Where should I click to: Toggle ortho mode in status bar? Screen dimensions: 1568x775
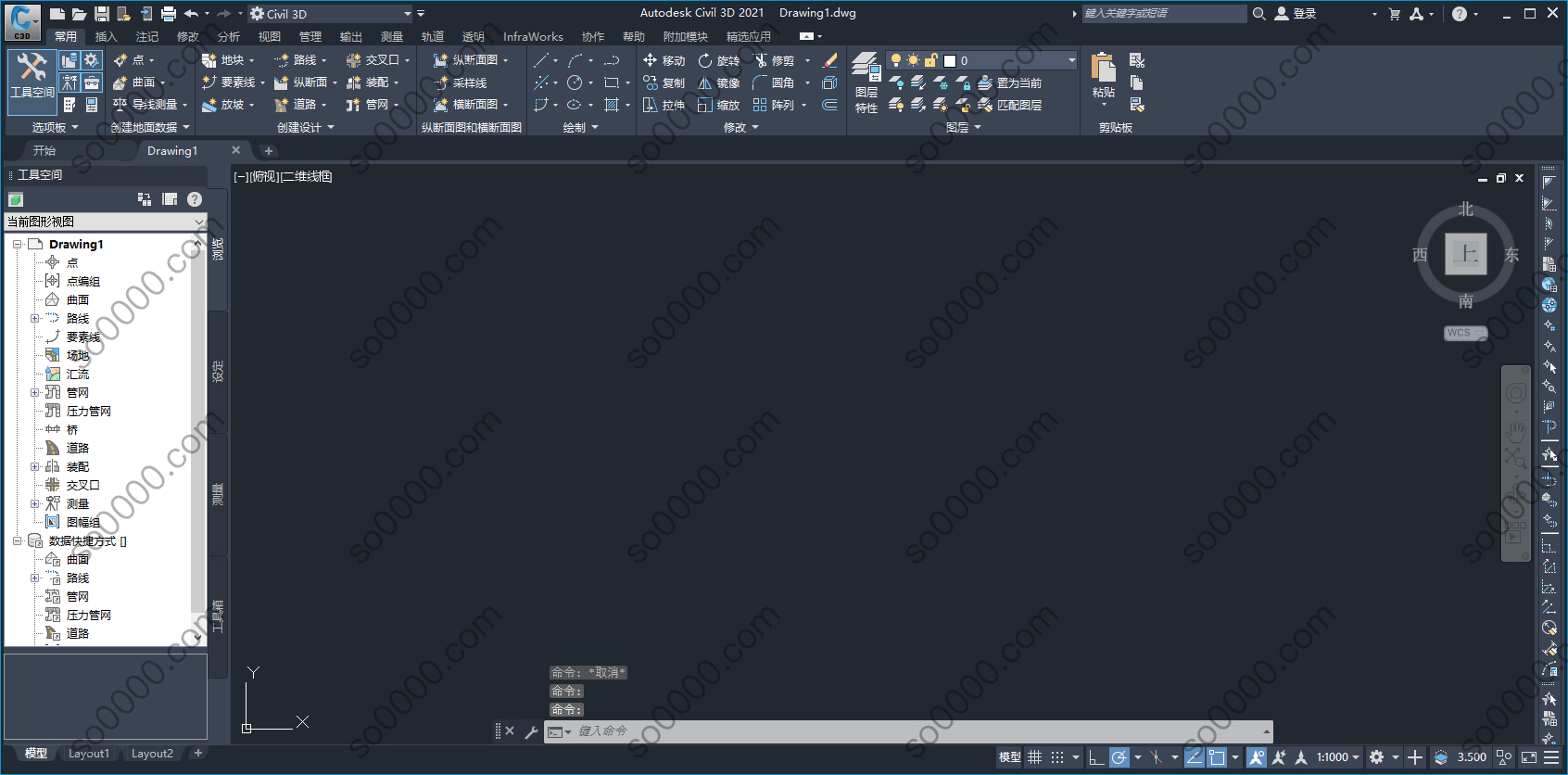click(1096, 757)
